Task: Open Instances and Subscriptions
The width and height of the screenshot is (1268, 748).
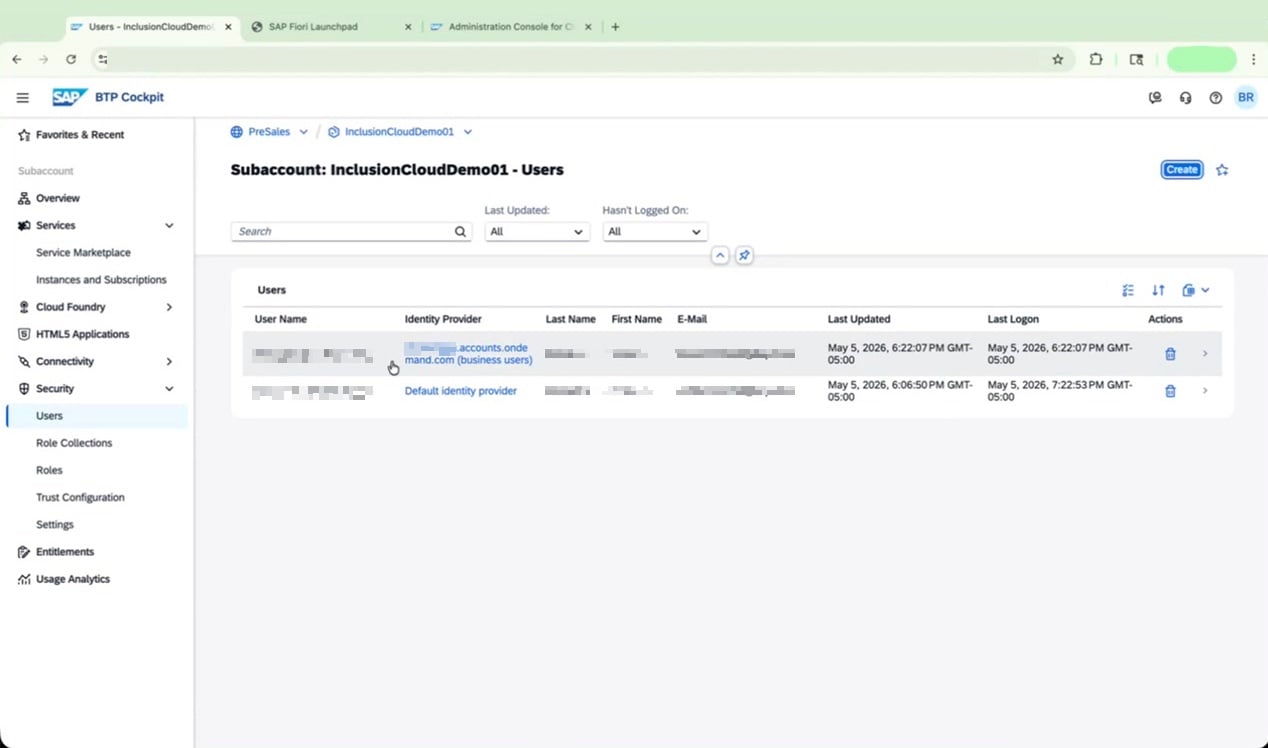Action: coord(101,280)
